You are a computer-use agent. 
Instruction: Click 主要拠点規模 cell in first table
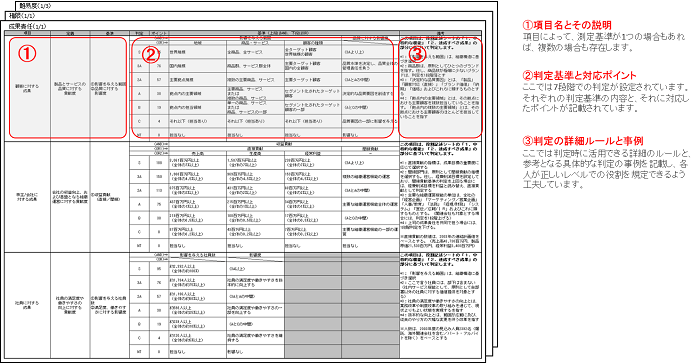197,80
